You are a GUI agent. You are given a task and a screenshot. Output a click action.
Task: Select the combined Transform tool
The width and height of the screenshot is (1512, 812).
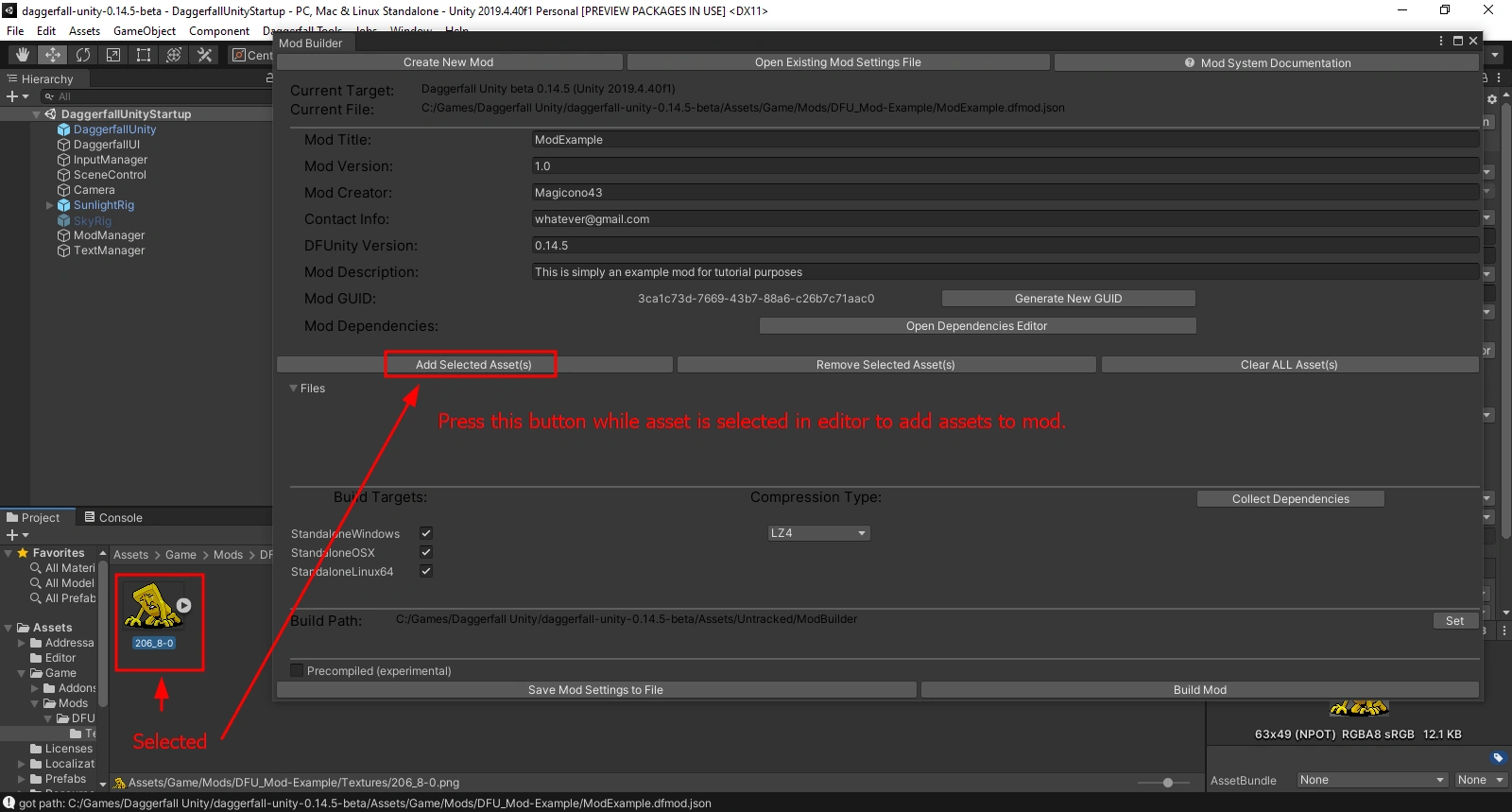coord(174,55)
